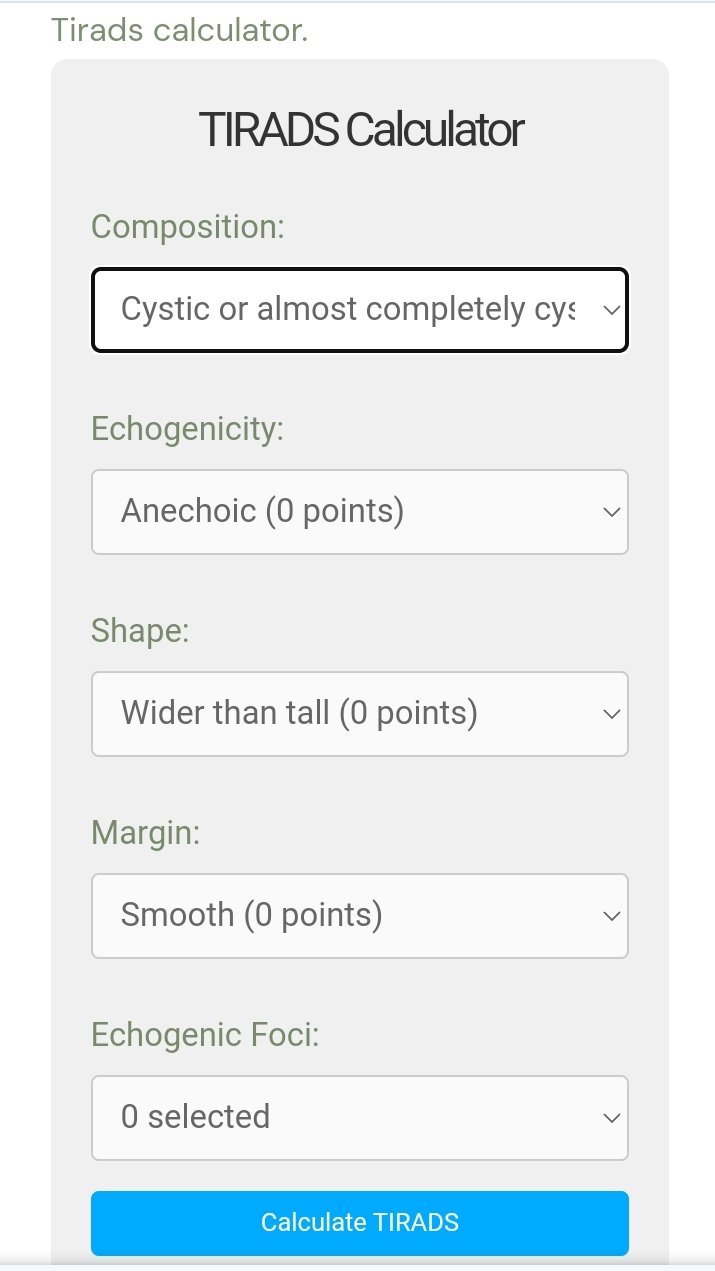
Task: Click the chevron on the Echogenicity dropdown
Action: [612, 512]
